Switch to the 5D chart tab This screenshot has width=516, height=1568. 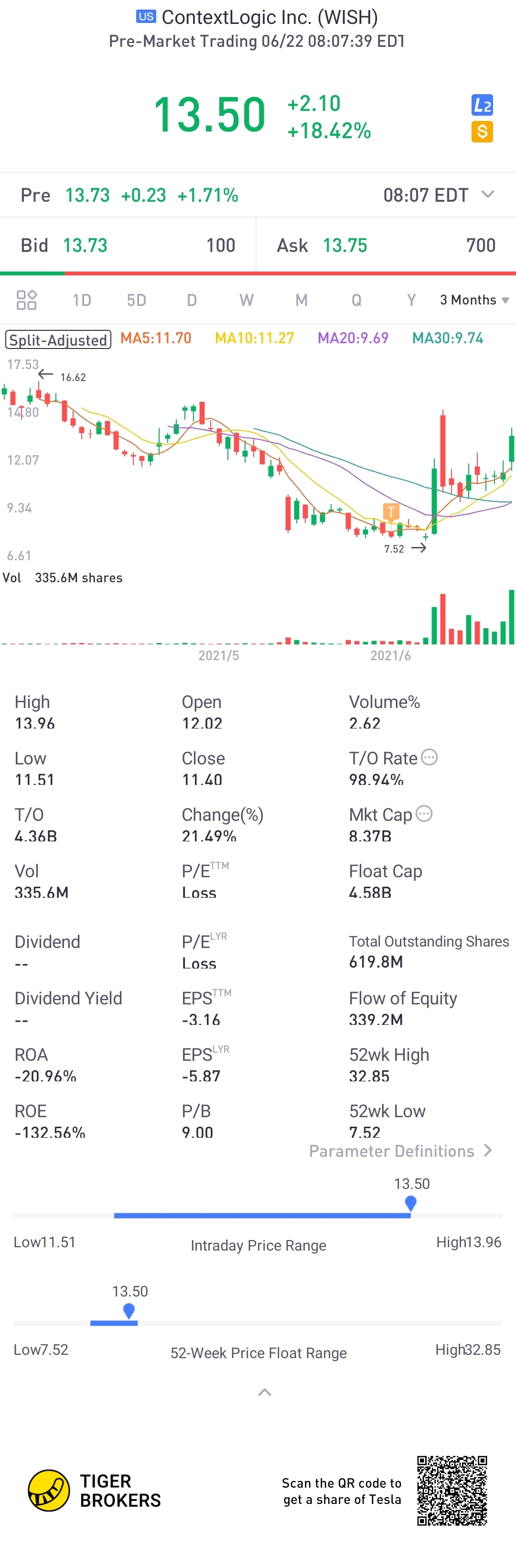136,300
